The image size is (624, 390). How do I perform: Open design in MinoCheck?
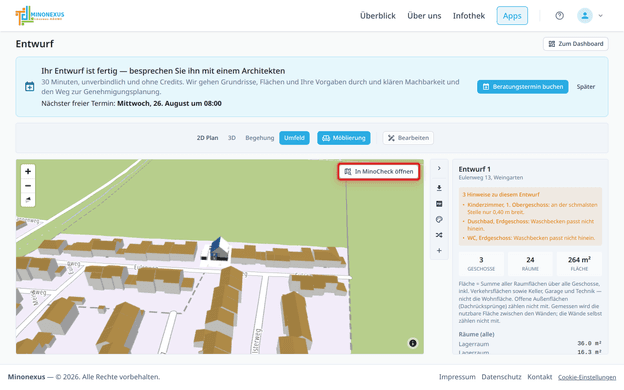click(x=379, y=172)
